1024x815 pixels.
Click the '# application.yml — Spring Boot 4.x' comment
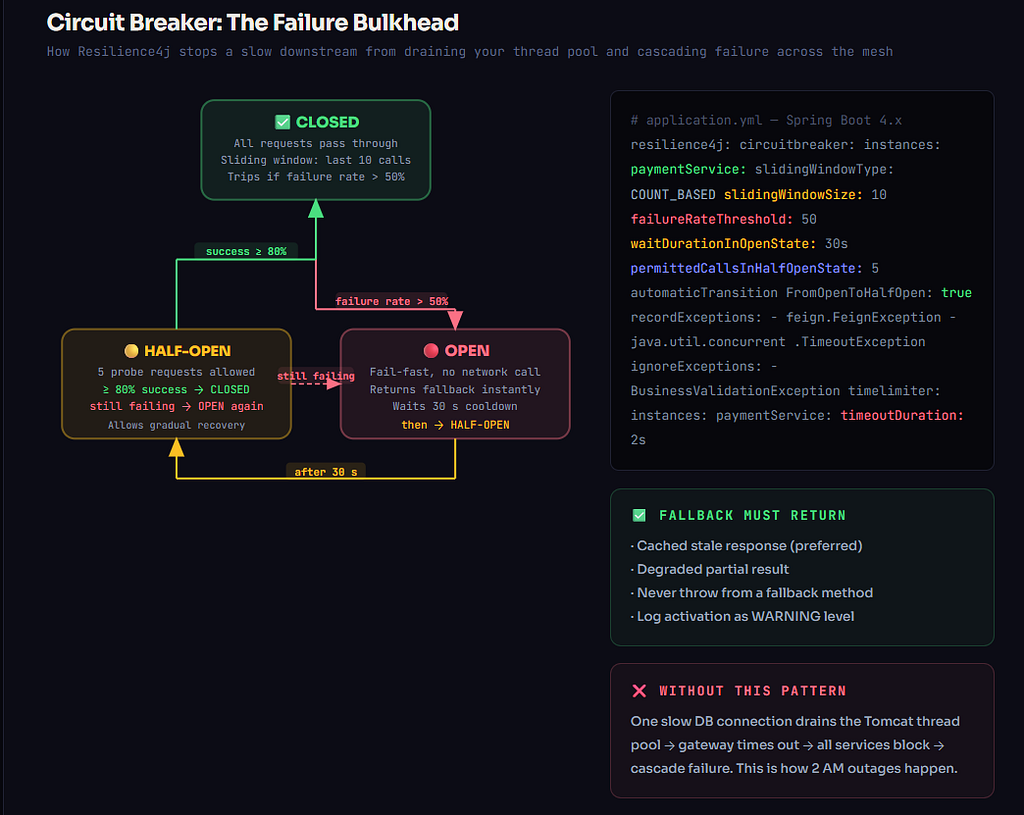(x=766, y=120)
